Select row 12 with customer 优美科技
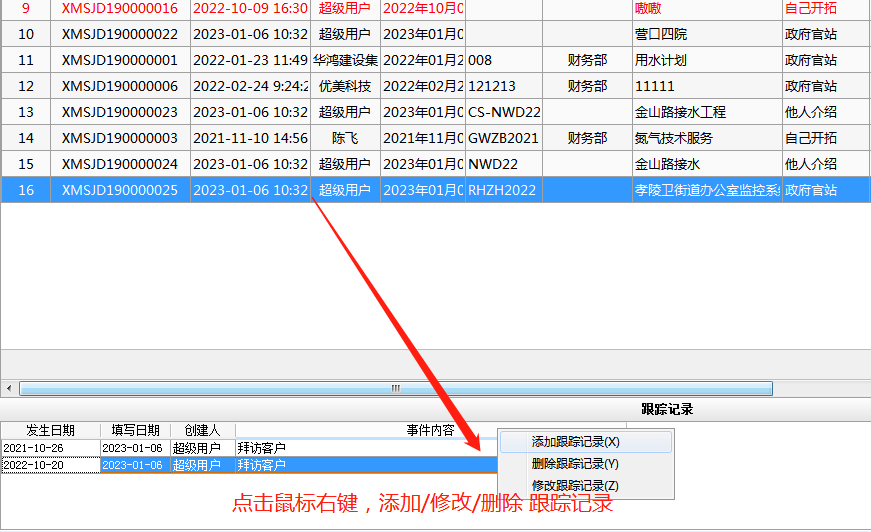 coord(344,86)
